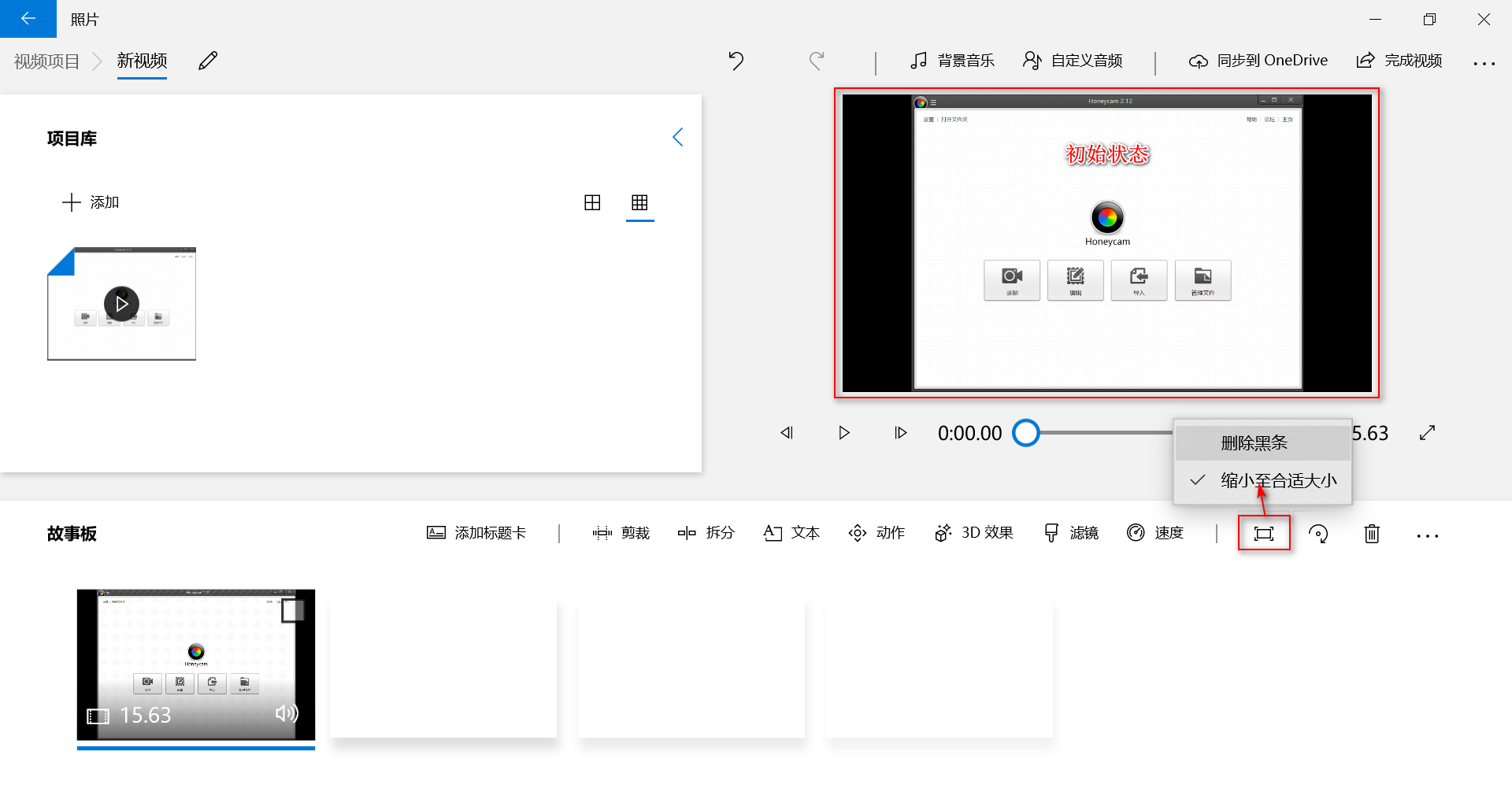Open the 滤镜 filters tool
This screenshot has width=1512, height=803.
click(1071, 533)
